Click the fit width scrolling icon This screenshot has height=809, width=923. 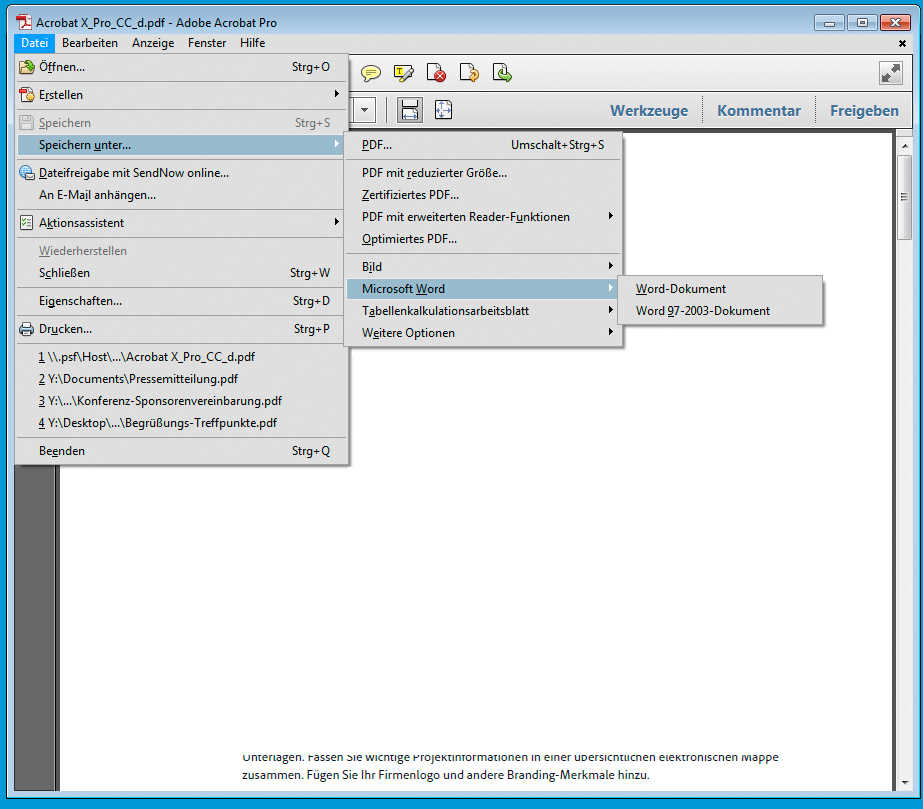click(x=410, y=110)
